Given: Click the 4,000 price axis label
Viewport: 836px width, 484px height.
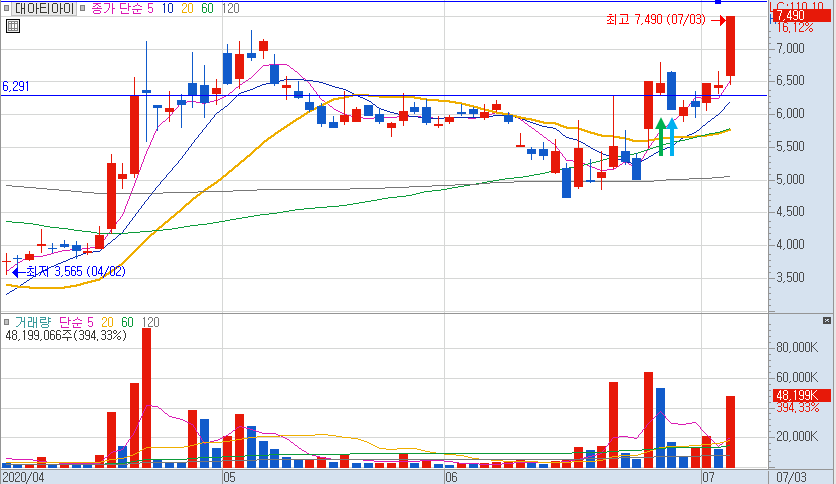Looking at the screenshot, I should [790, 245].
